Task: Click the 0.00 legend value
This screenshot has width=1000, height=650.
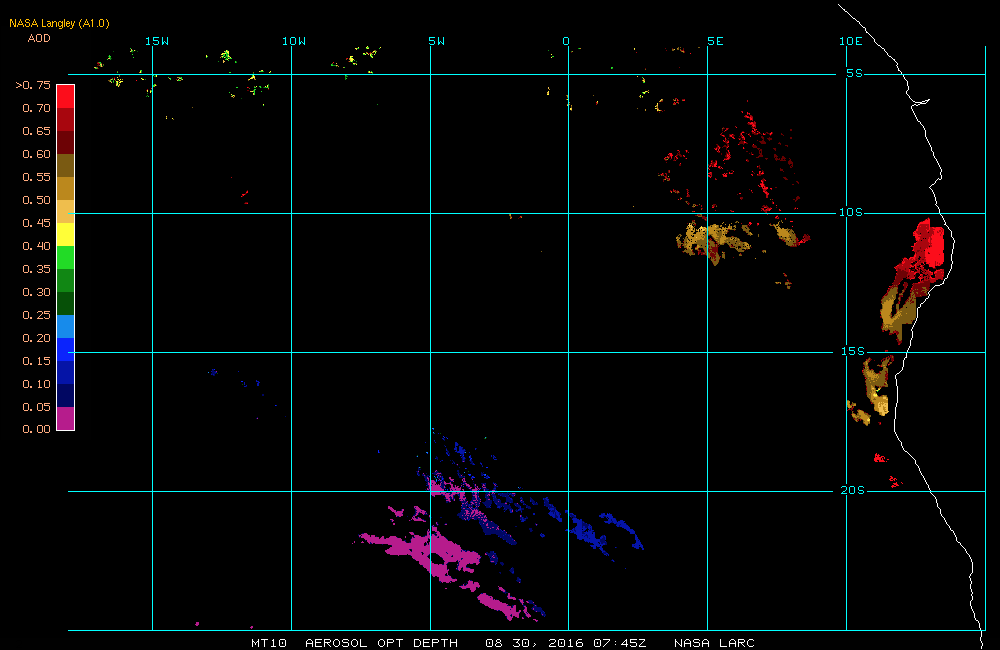Action: coord(36,429)
